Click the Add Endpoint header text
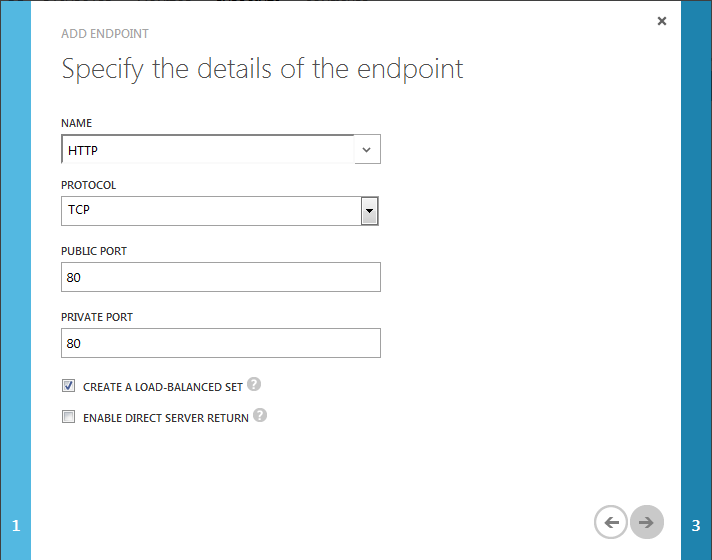Screen dimensions: 712x560 pos(105,34)
